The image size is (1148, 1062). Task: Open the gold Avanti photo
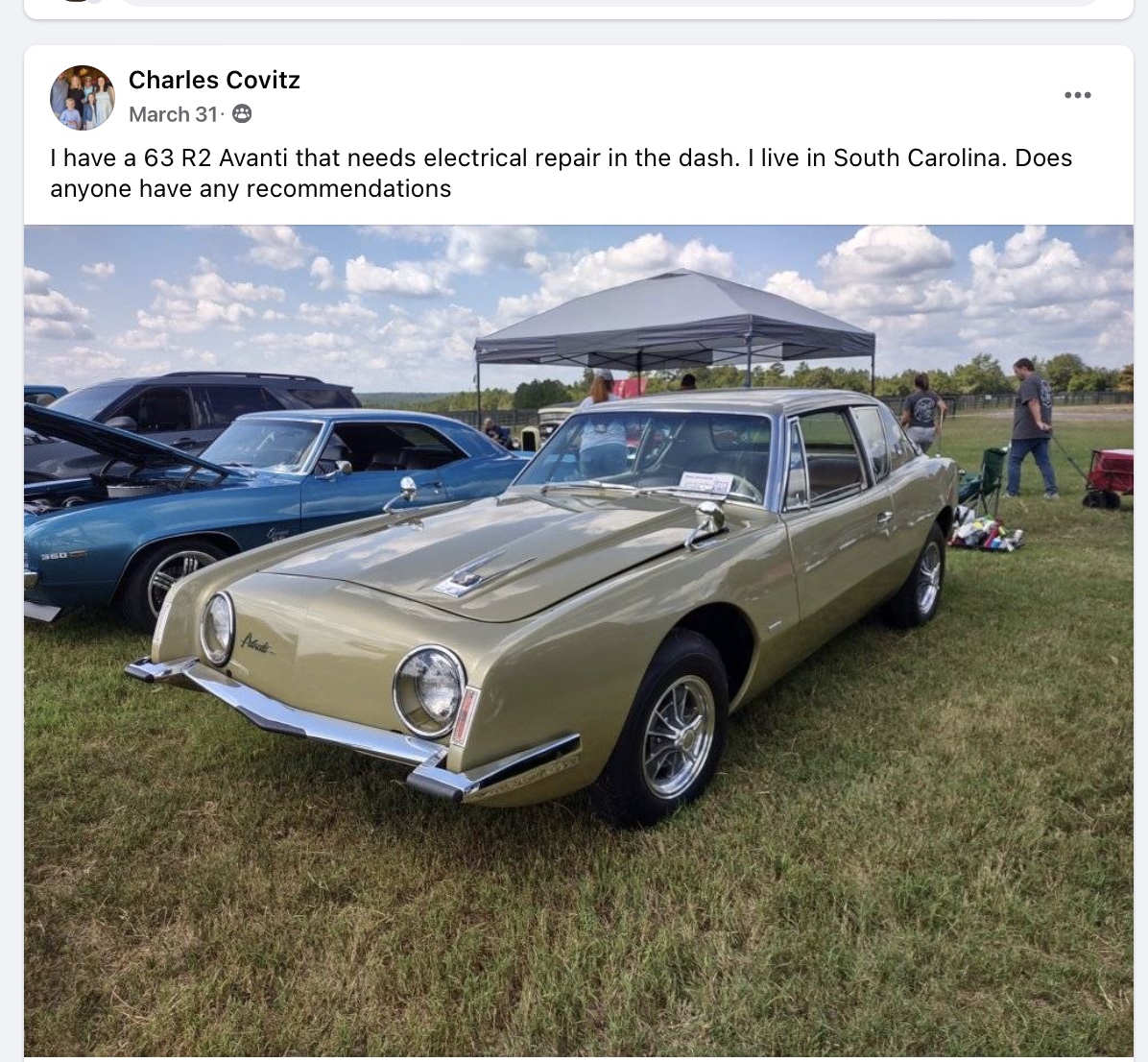tap(579, 640)
